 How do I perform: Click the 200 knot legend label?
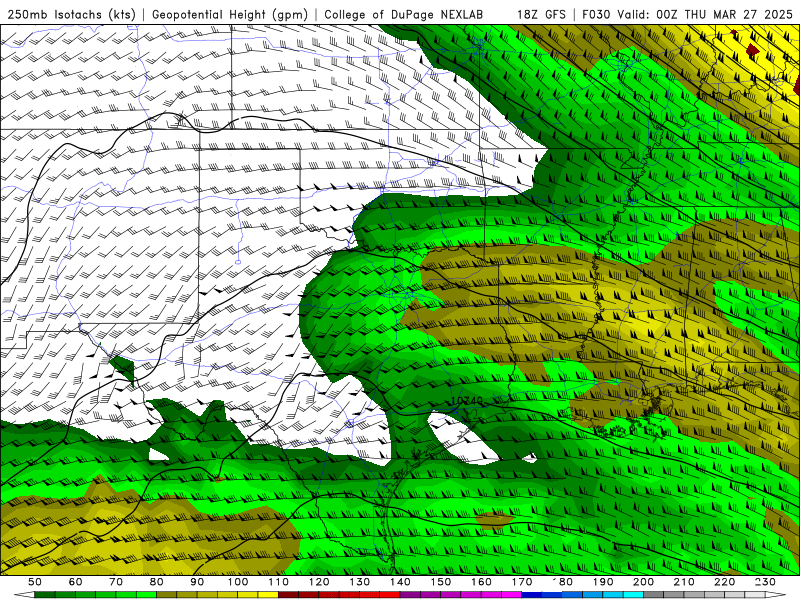coord(644,582)
